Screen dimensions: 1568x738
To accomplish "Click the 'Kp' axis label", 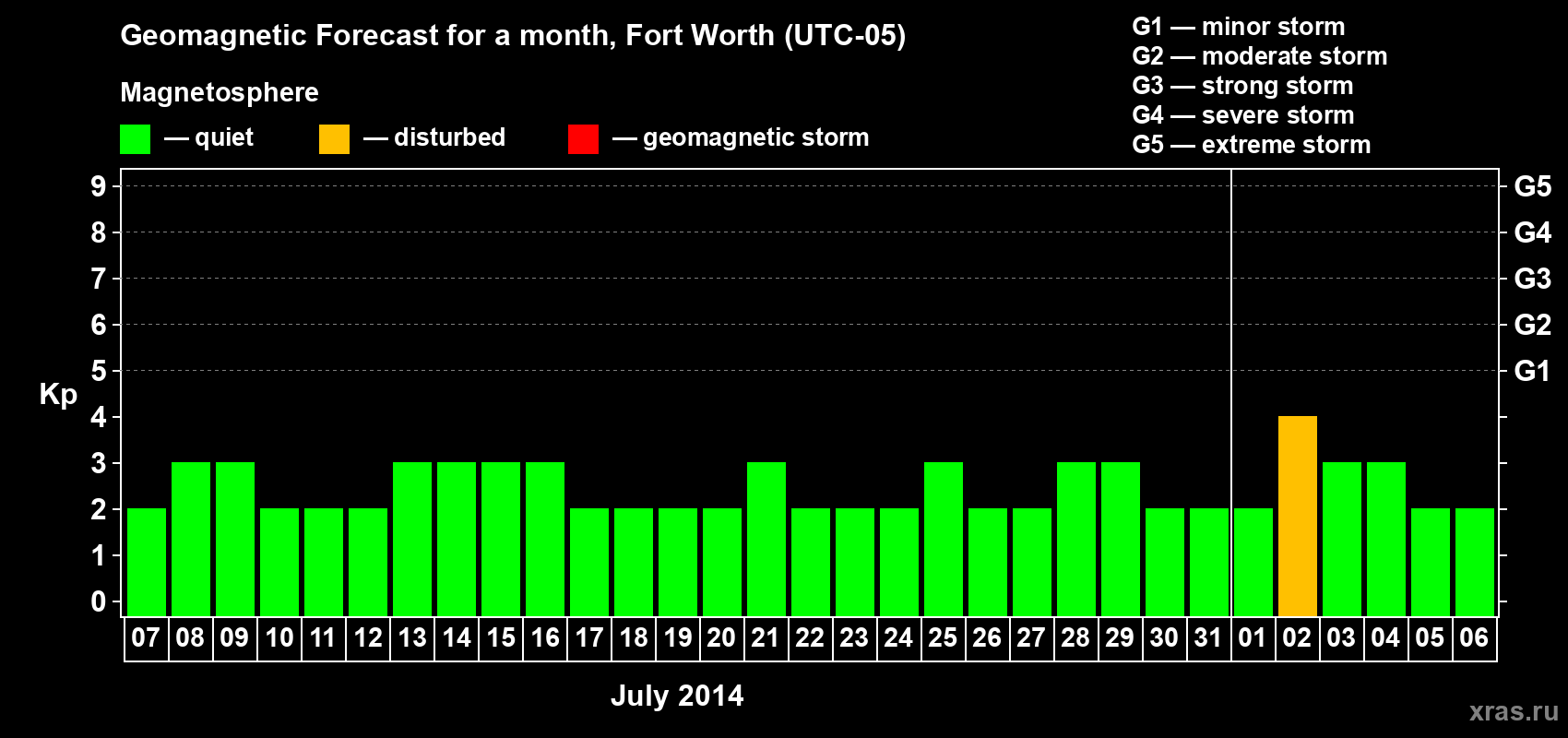I will pyautogui.click(x=58, y=394).
